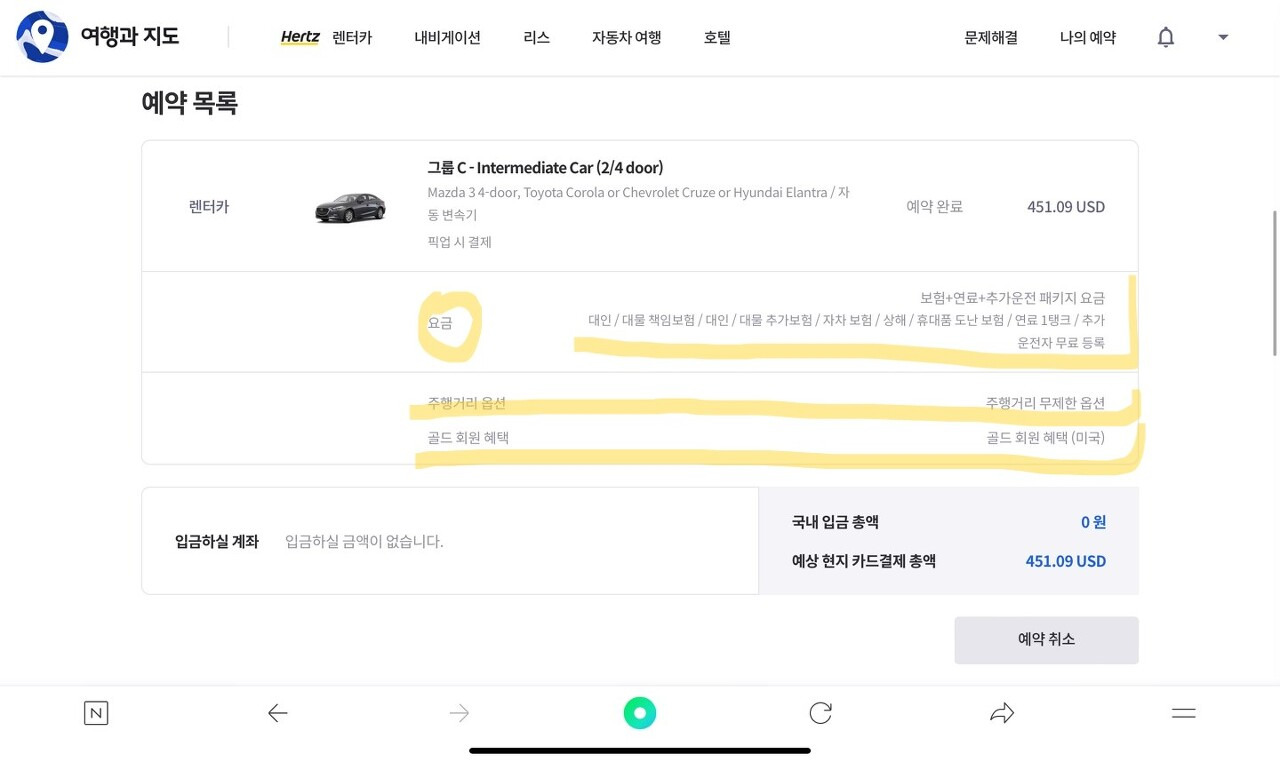
Task: Open notifications via the bell icon
Action: [x=1165, y=37]
